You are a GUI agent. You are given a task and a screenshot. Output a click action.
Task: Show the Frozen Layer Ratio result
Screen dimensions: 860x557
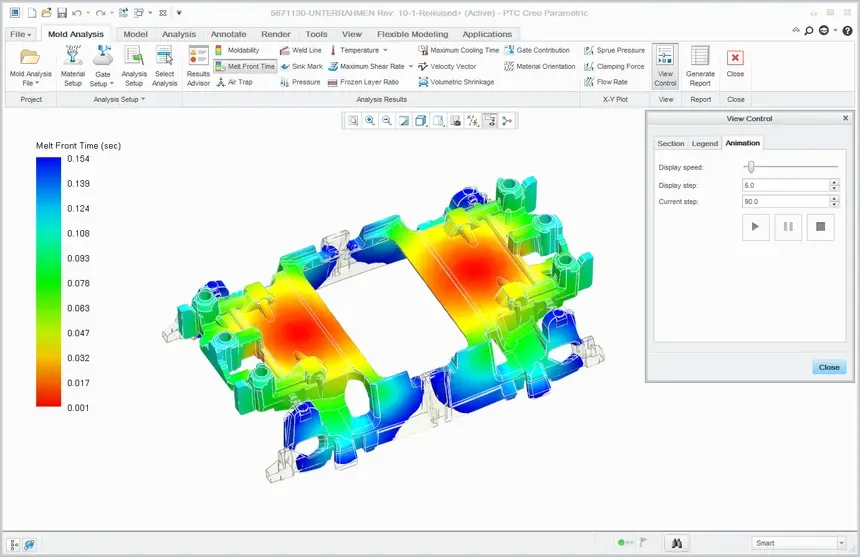(x=363, y=82)
